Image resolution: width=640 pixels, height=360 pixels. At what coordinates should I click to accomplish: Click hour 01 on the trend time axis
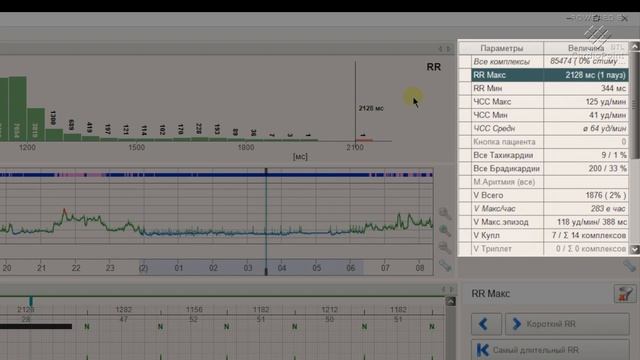coord(178,268)
